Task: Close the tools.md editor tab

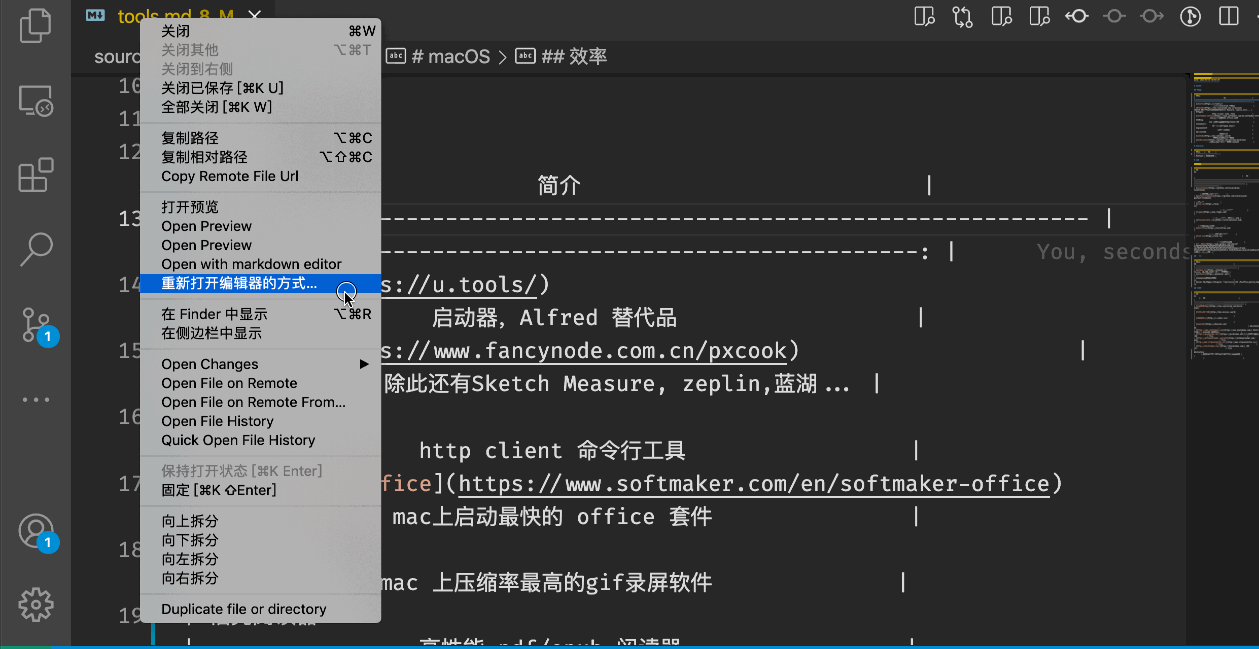Action: tap(254, 16)
